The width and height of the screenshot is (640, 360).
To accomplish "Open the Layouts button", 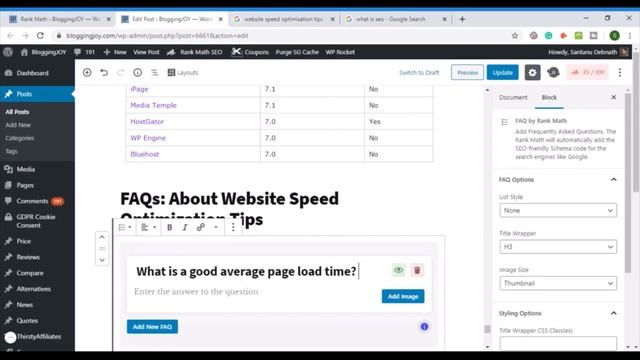I will [x=182, y=72].
